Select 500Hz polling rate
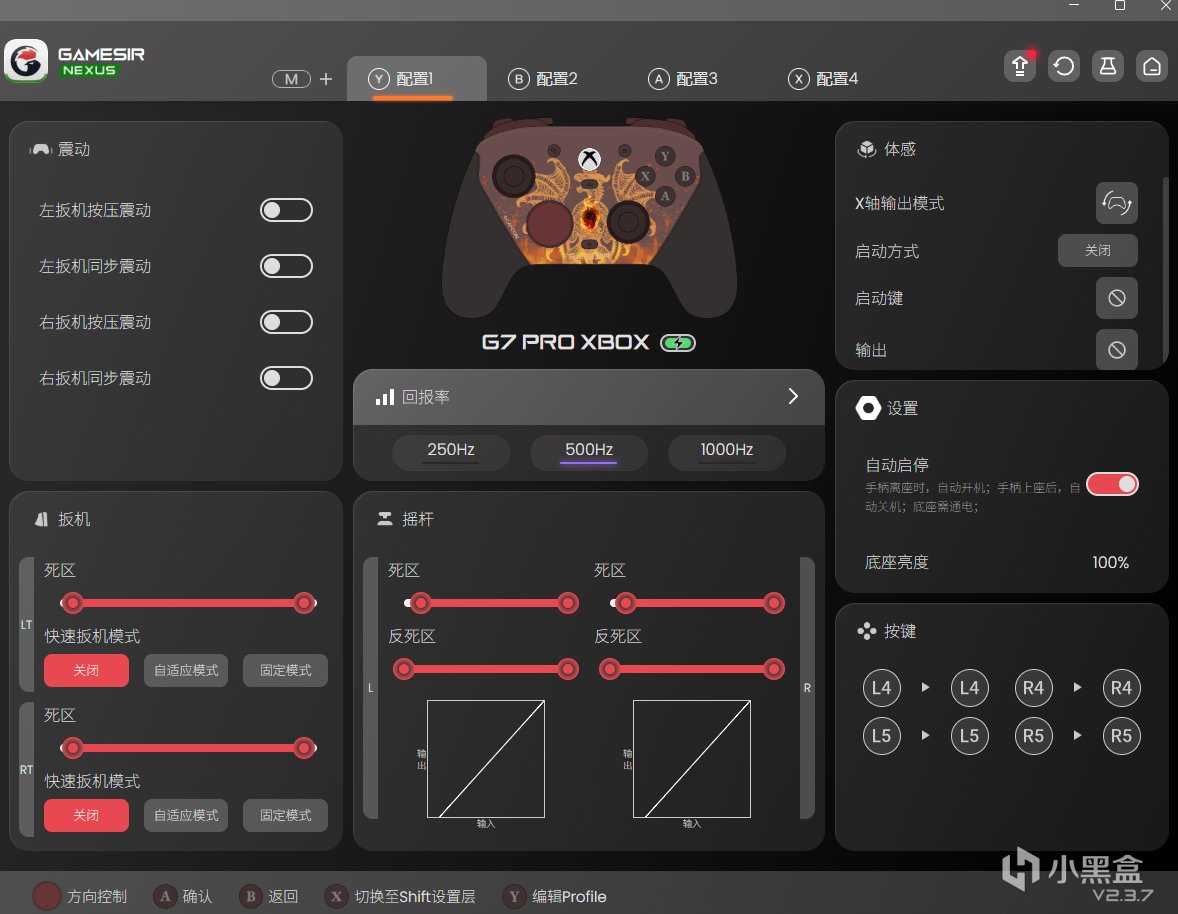This screenshot has height=914, width=1178. pyautogui.click(x=589, y=451)
